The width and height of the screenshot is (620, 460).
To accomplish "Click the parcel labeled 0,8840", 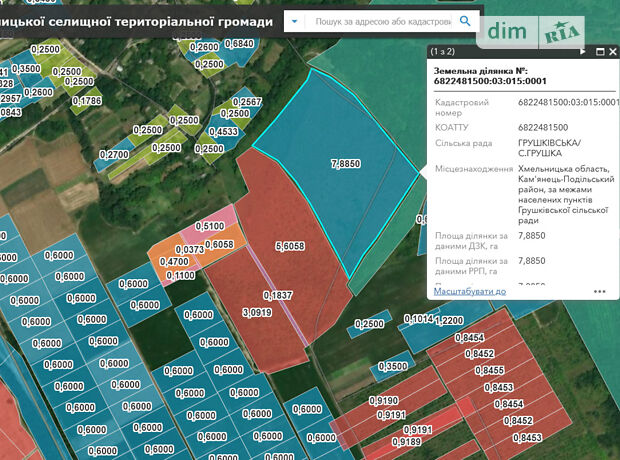I will (x=238, y=43).
